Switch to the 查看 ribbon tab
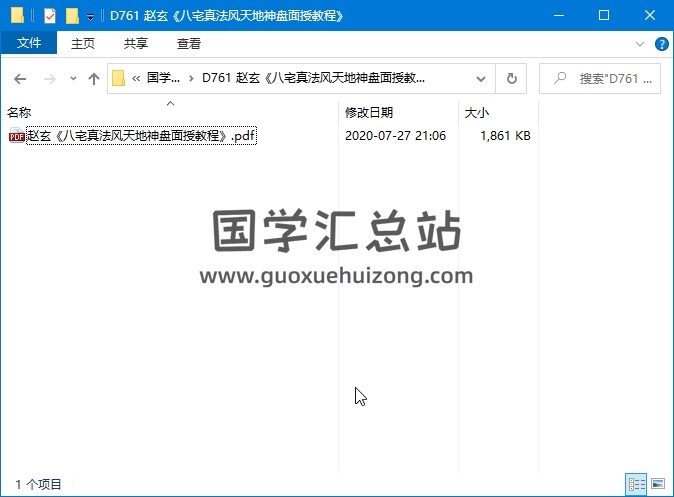The height and width of the screenshot is (497, 674). click(x=189, y=43)
